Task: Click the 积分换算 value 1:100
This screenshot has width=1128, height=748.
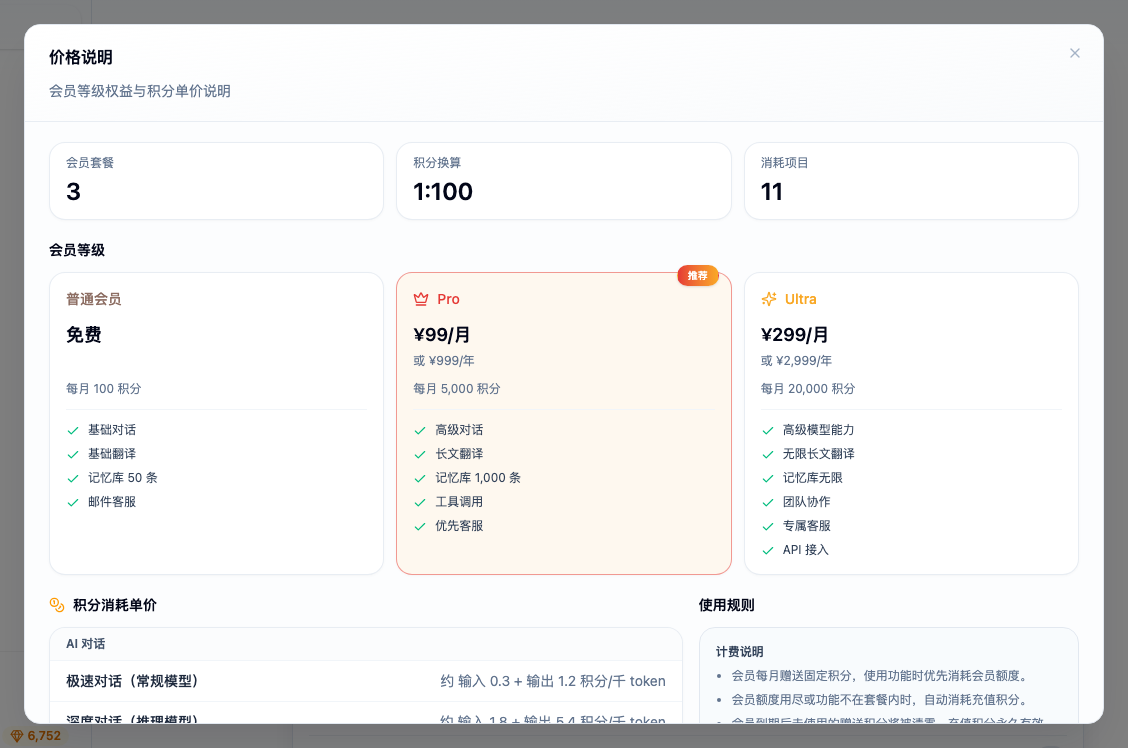Action: pyautogui.click(x=443, y=191)
